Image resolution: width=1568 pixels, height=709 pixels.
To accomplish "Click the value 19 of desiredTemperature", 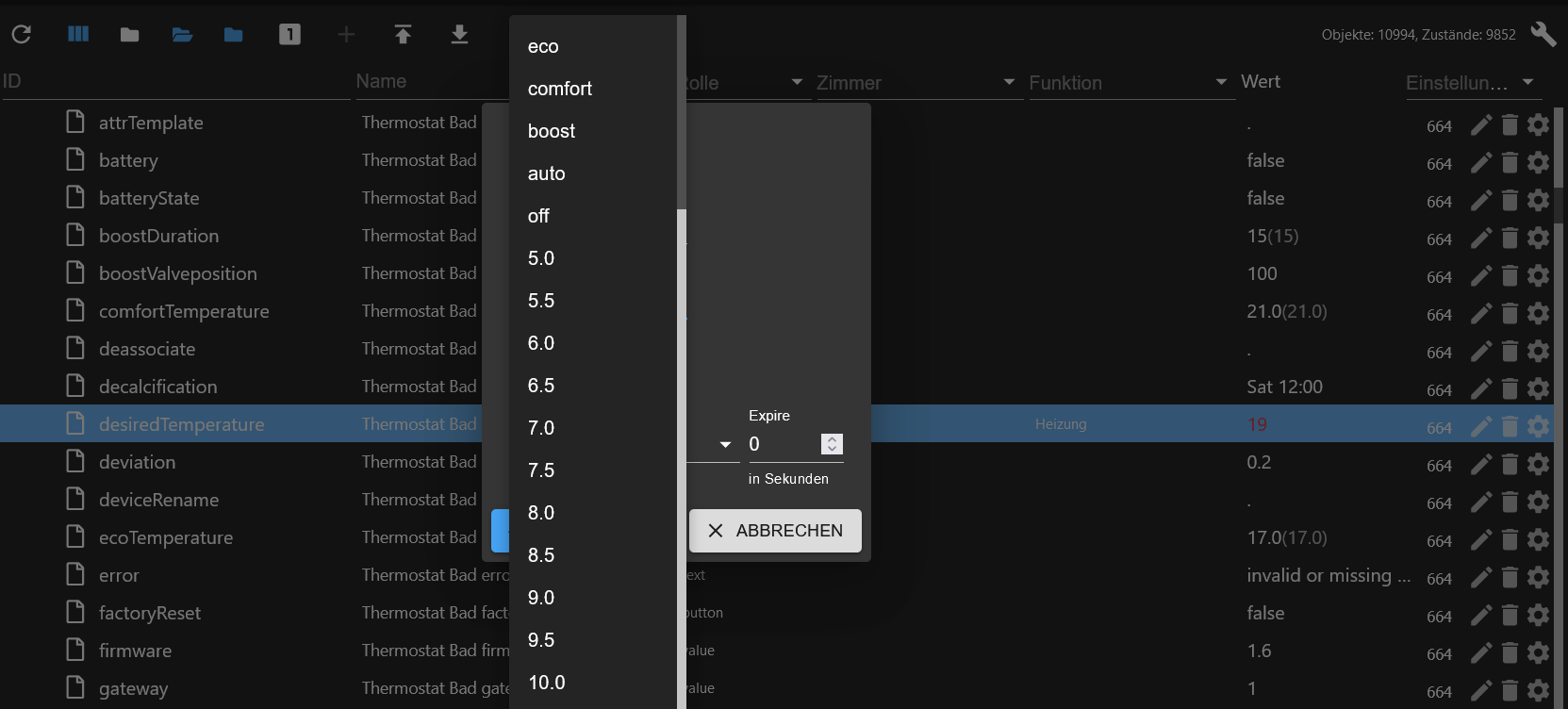I will pyautogui.click(x=1257, y=424).
